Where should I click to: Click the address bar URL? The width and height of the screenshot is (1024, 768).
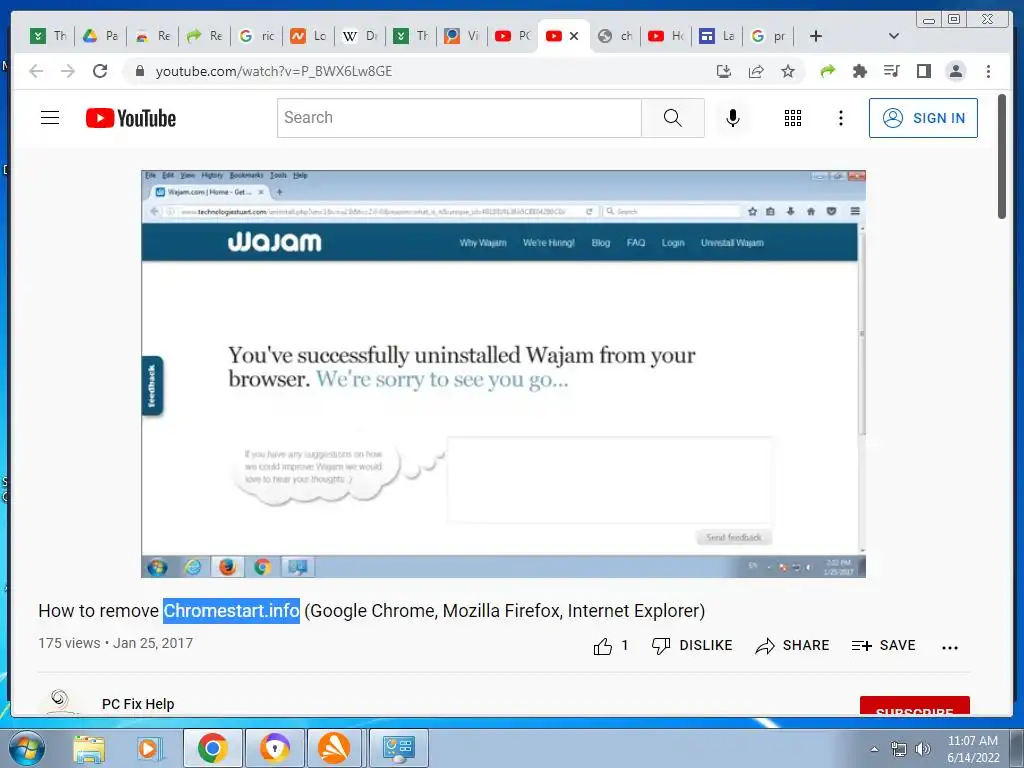[274, 71]
